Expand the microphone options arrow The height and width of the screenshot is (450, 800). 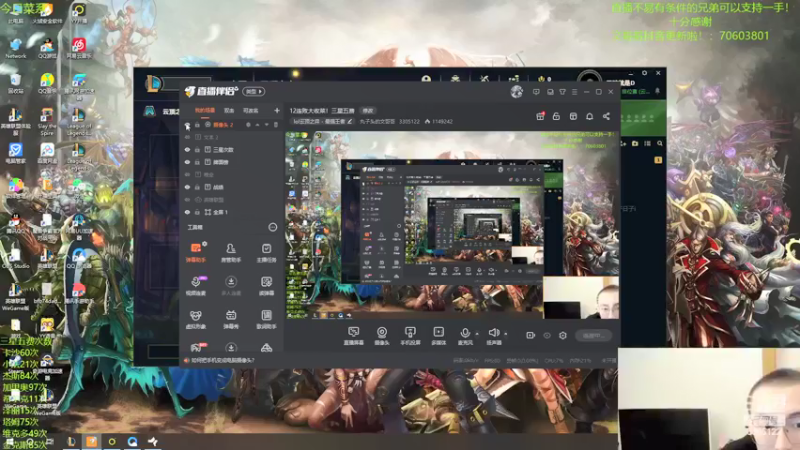click(477, 334)
